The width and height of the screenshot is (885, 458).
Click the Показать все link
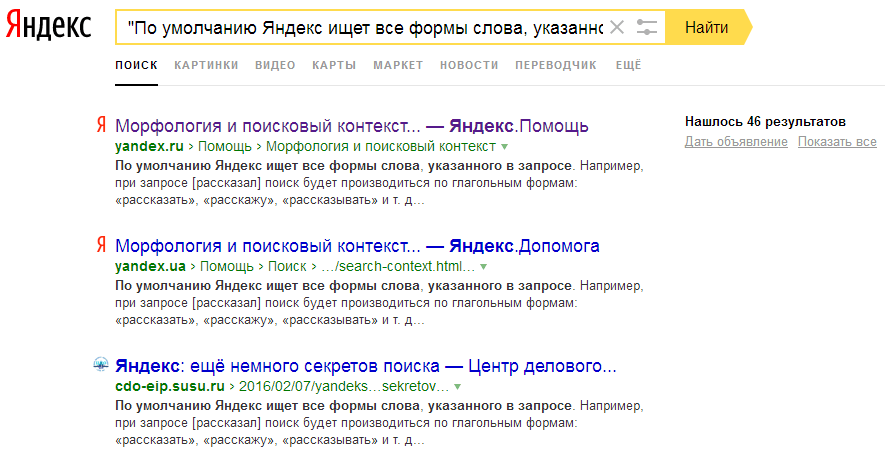pyautogui.click(x=837, y=142)
